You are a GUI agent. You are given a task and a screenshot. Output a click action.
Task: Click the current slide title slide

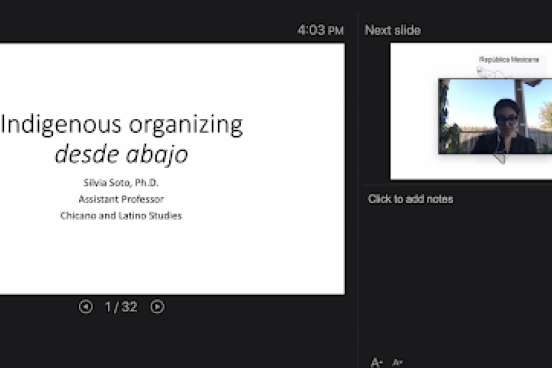[x=172, y=169]
